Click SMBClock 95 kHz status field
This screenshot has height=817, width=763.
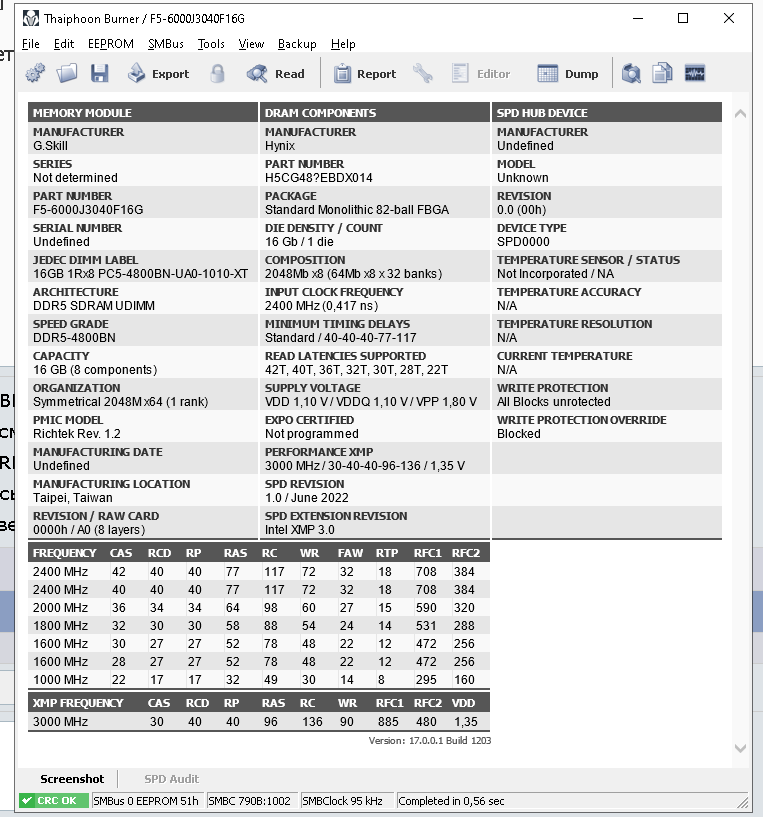347,801
